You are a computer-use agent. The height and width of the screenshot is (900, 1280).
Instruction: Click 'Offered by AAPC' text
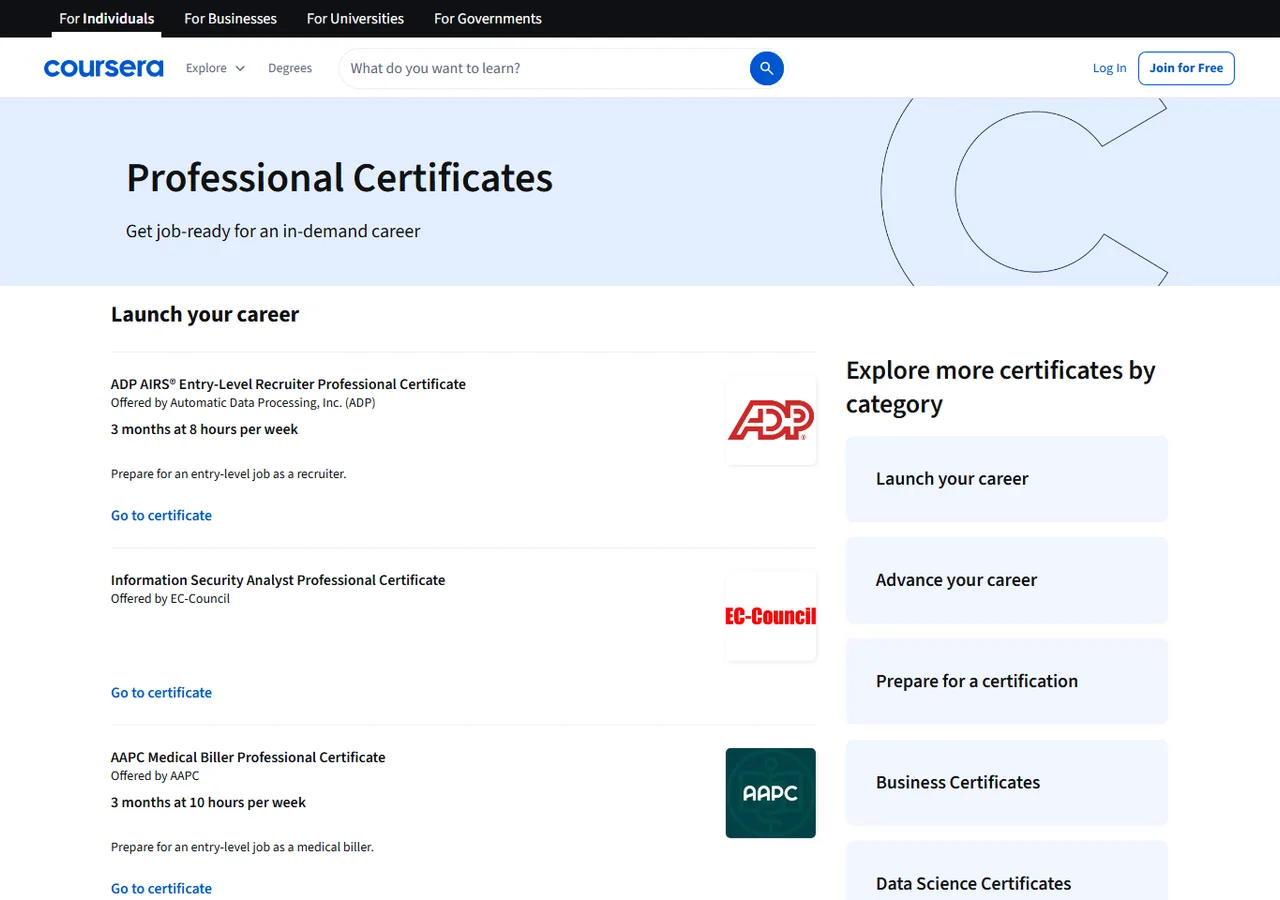[155, 776]
